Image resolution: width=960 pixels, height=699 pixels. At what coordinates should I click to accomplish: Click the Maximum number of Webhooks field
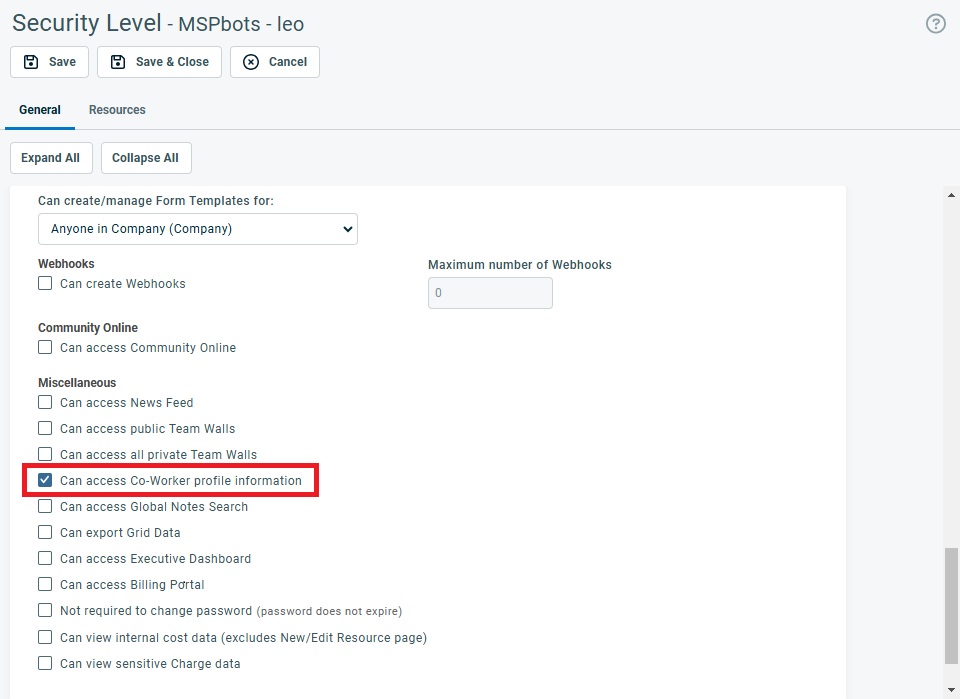(x=490, y=293)
